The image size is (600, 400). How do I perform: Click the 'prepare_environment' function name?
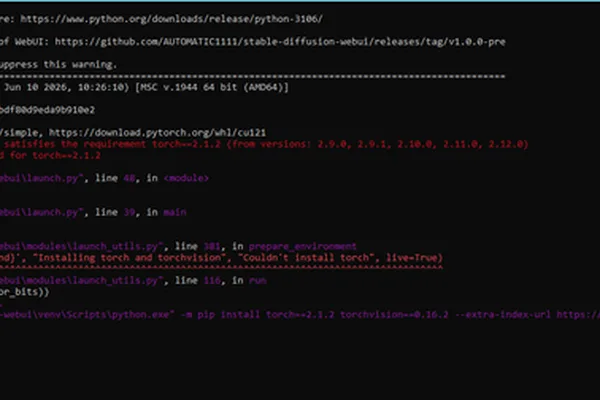[302, 247]
